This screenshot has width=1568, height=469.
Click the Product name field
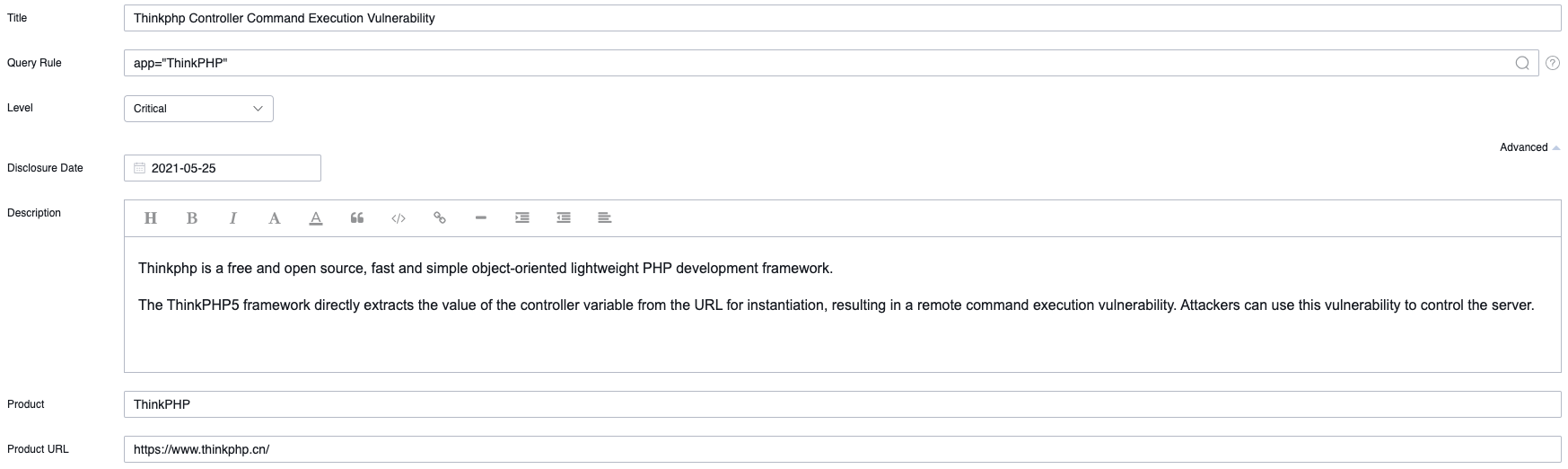(x=842, y=404)
